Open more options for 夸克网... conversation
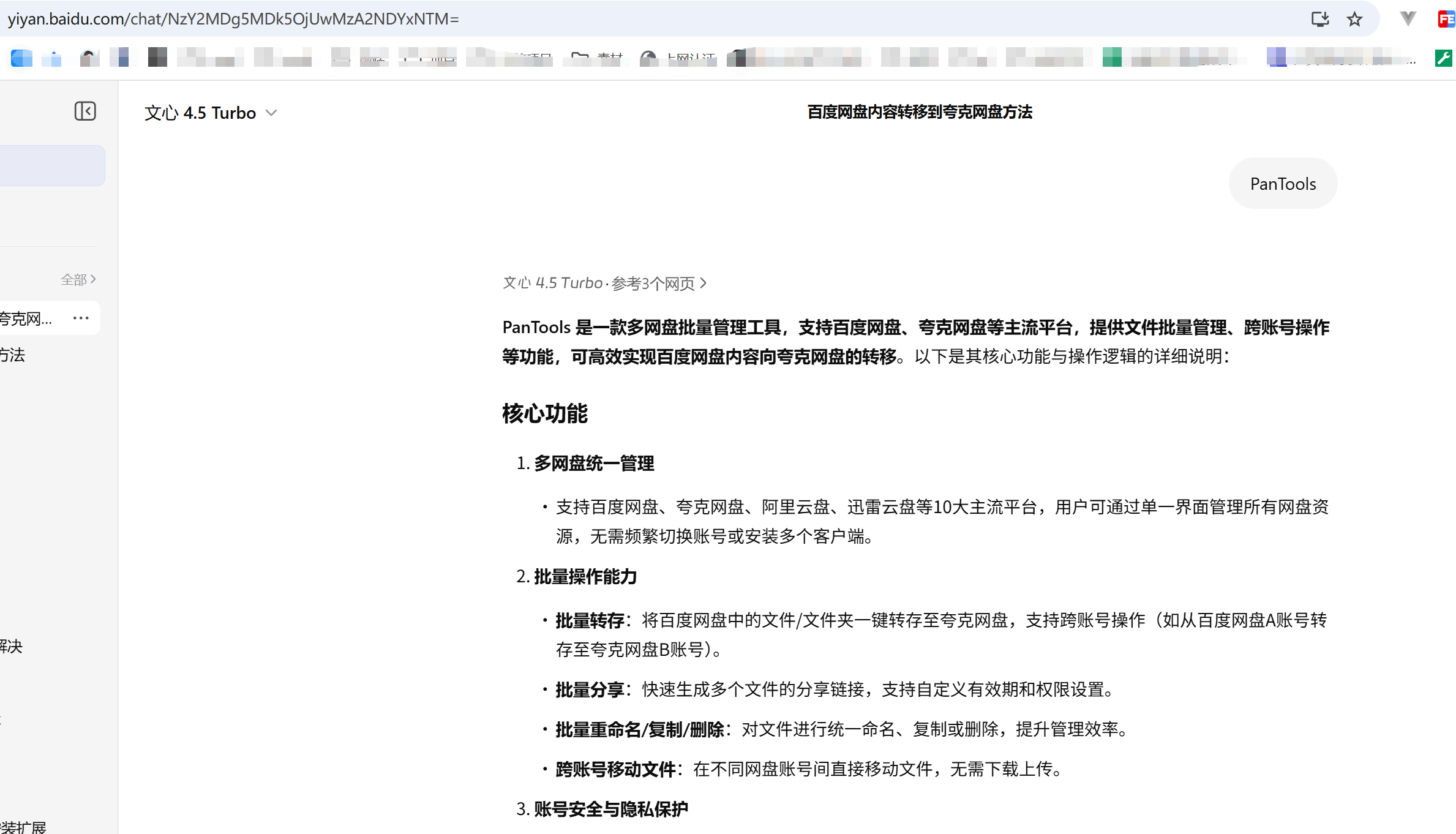1456x834 pixels. tap(81, 318)
